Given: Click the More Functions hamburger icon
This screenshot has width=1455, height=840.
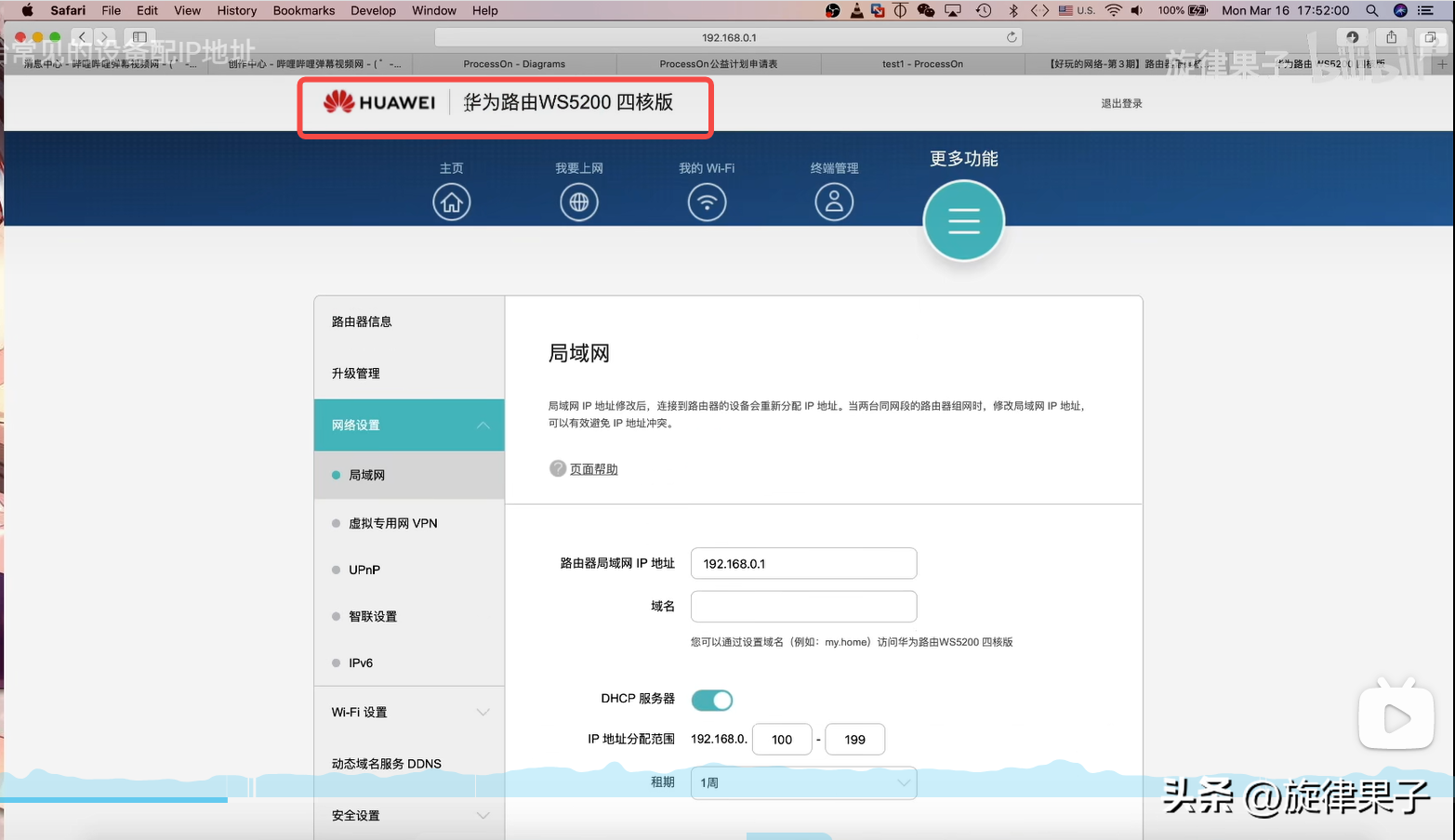Looking at the screenshot, I should [x=963, y=221].
